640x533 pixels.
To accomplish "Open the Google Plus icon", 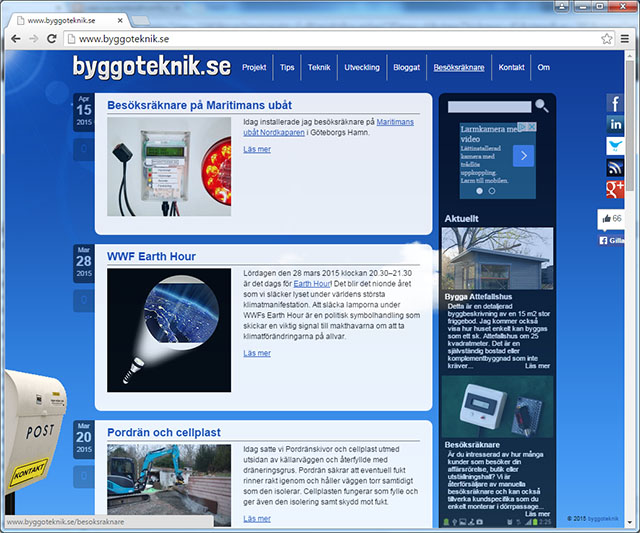I will point(615,189).
